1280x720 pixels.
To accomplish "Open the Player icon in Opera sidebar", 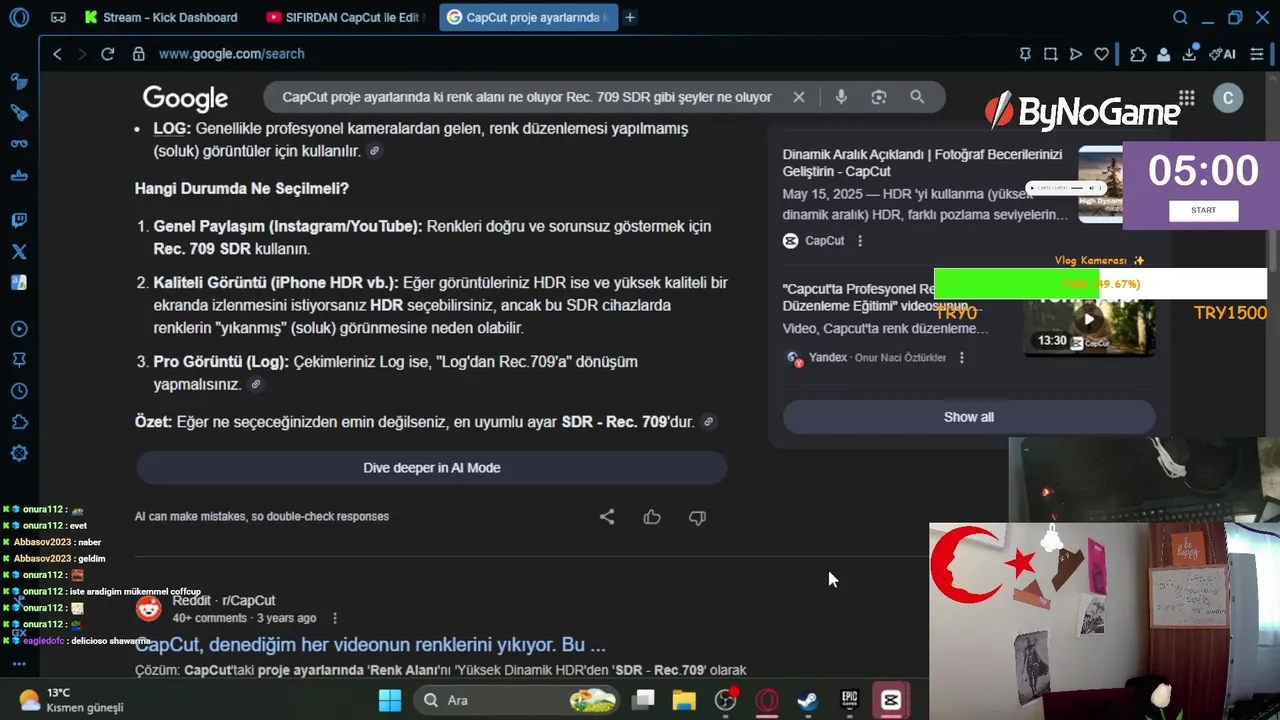I will tap(19, 329).
